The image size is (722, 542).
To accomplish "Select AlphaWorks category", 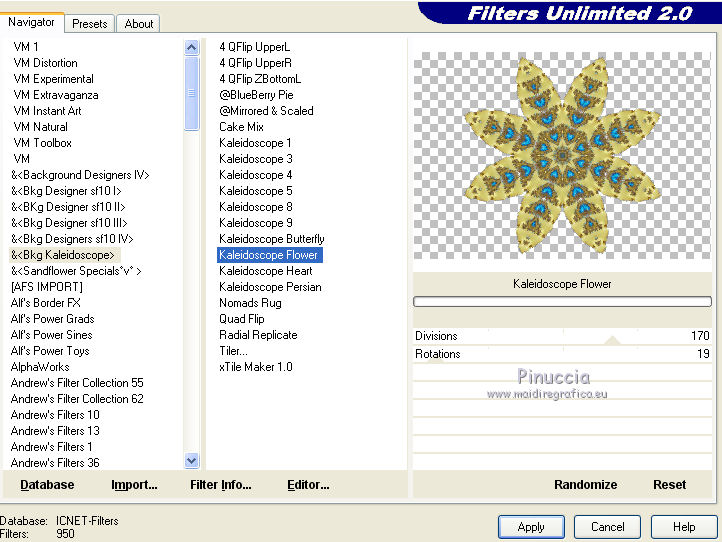I will click(x=40, y=367).
